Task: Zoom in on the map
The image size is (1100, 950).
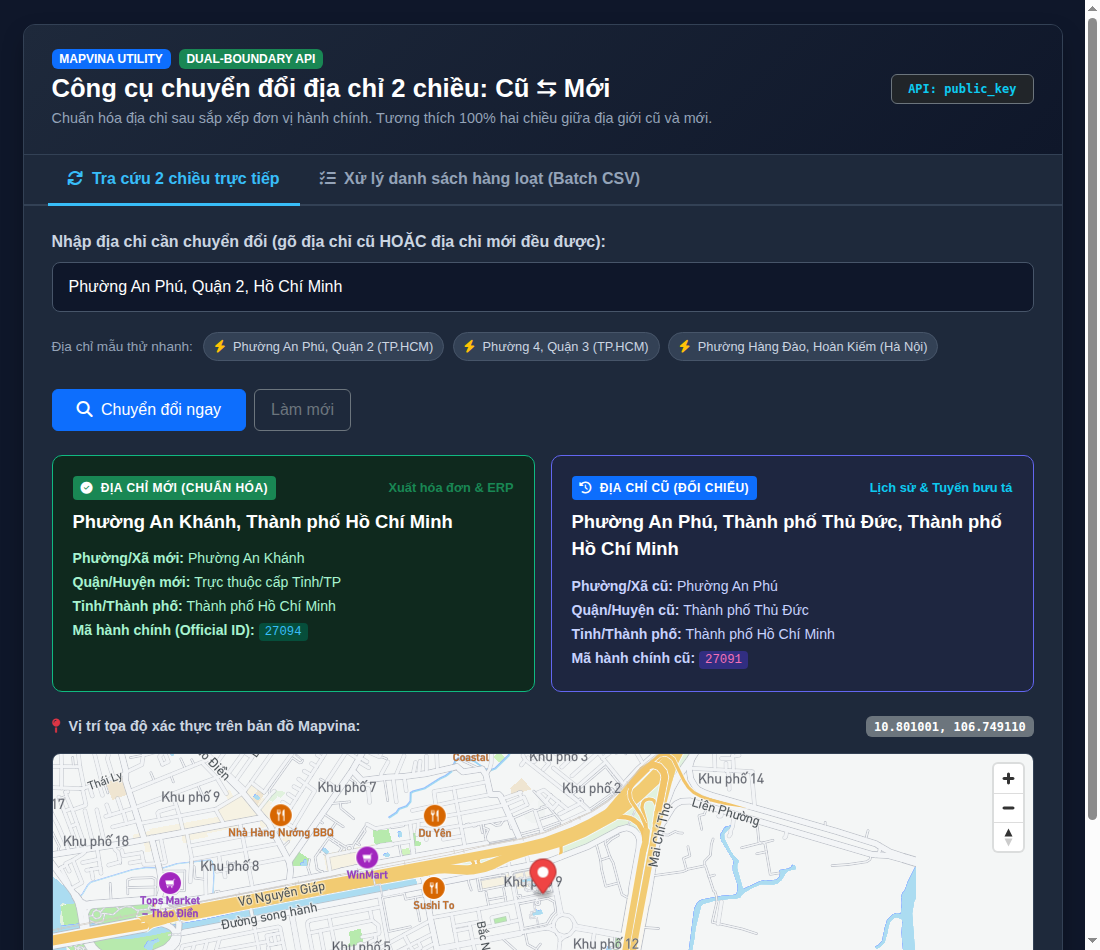Action: tap(1008, 779)
